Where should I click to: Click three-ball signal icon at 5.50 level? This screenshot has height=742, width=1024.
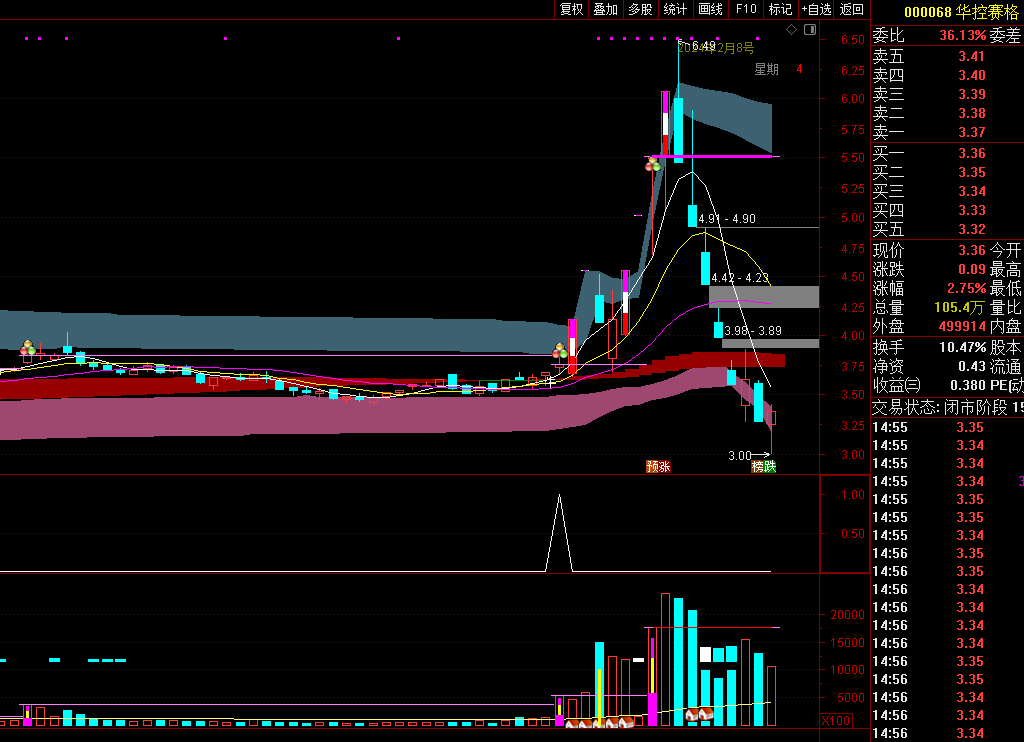653,164
